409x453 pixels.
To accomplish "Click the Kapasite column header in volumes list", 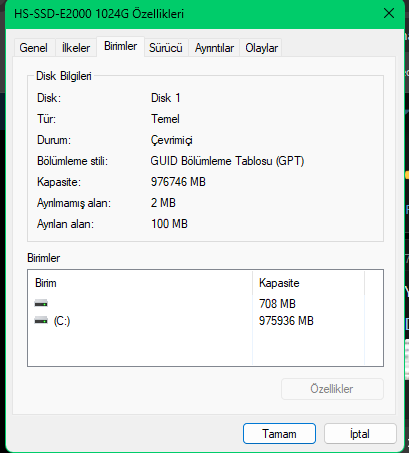I will coord(308,283).
